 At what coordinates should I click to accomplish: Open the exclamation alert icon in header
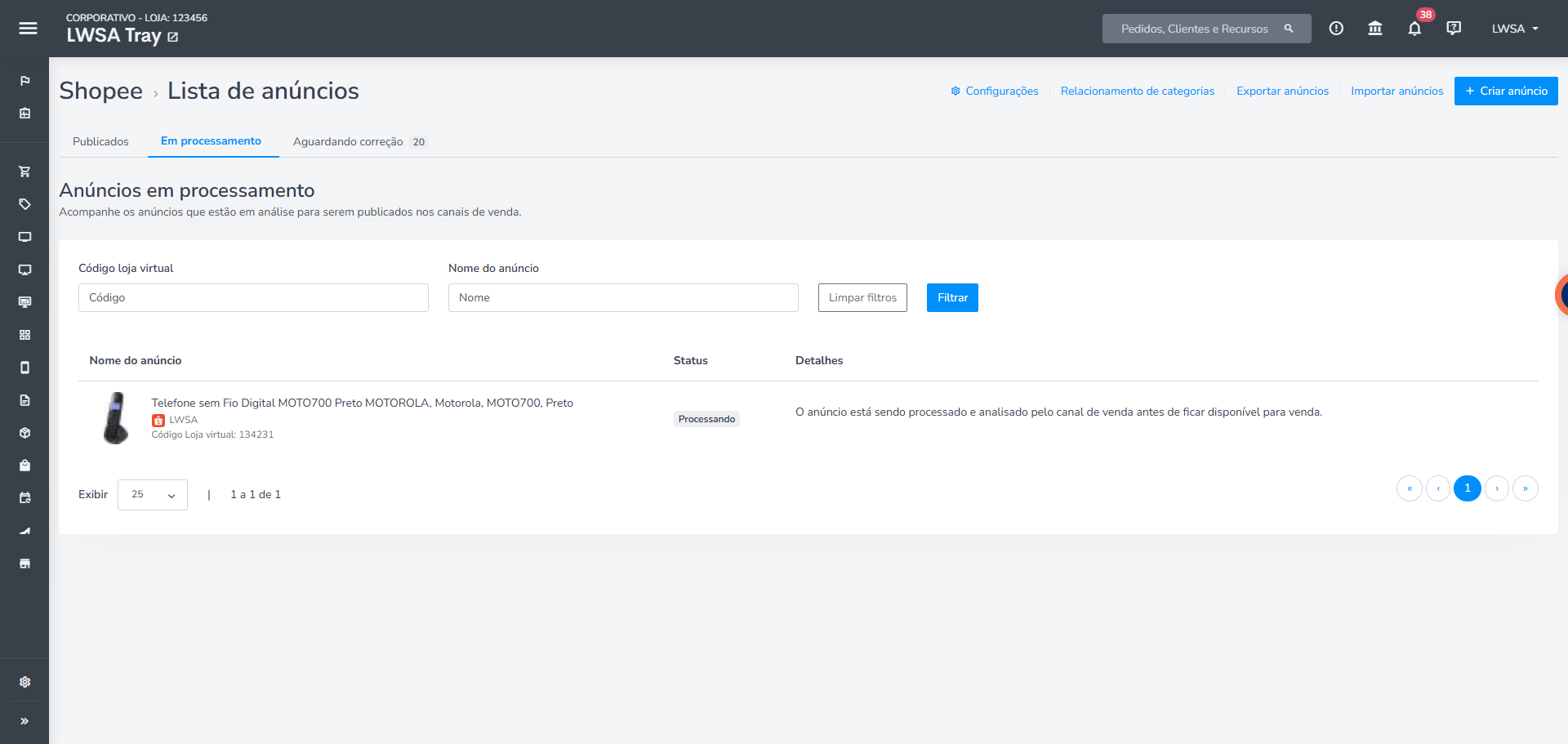pos(1336,29)
